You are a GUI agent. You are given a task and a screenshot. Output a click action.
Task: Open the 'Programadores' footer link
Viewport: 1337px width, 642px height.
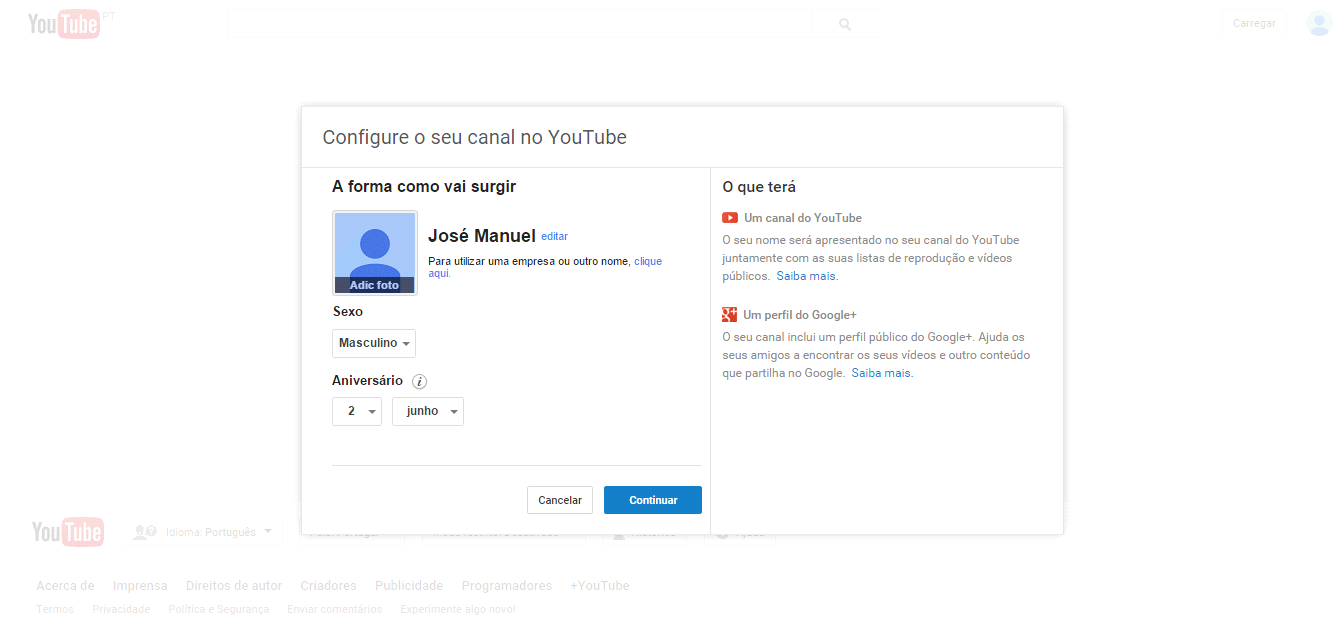pos(507,586)
